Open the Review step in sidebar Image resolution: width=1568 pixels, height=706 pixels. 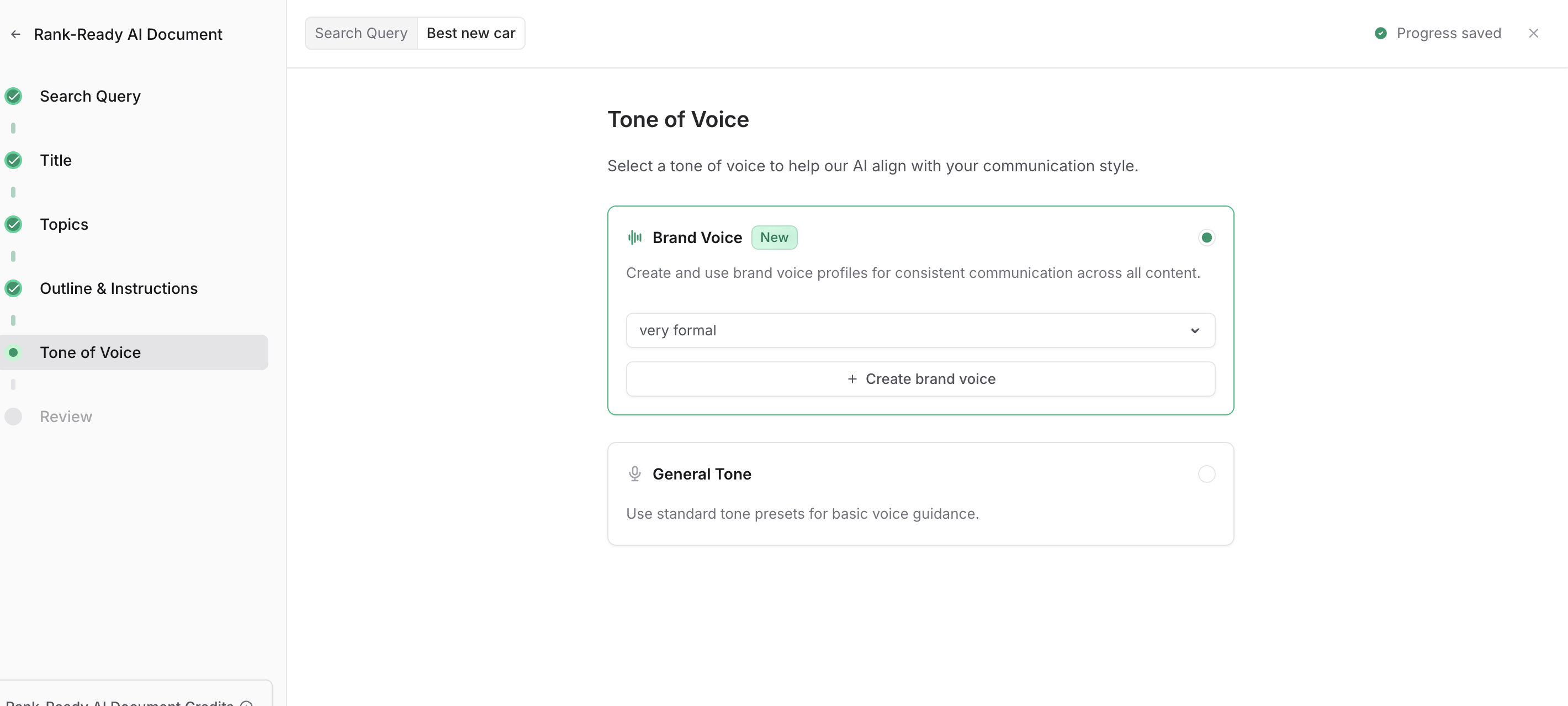coord(66,417)
